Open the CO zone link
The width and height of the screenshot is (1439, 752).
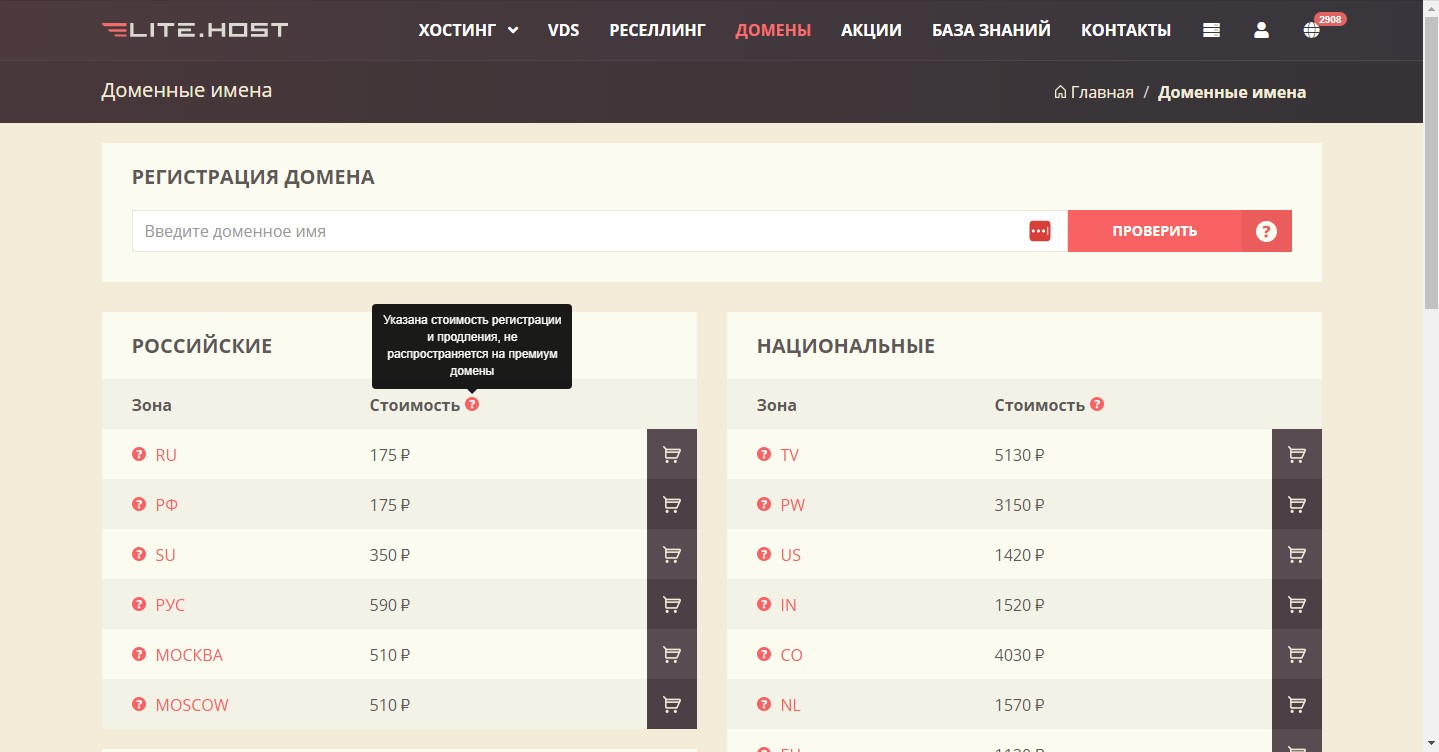click(x=791, y=654)
